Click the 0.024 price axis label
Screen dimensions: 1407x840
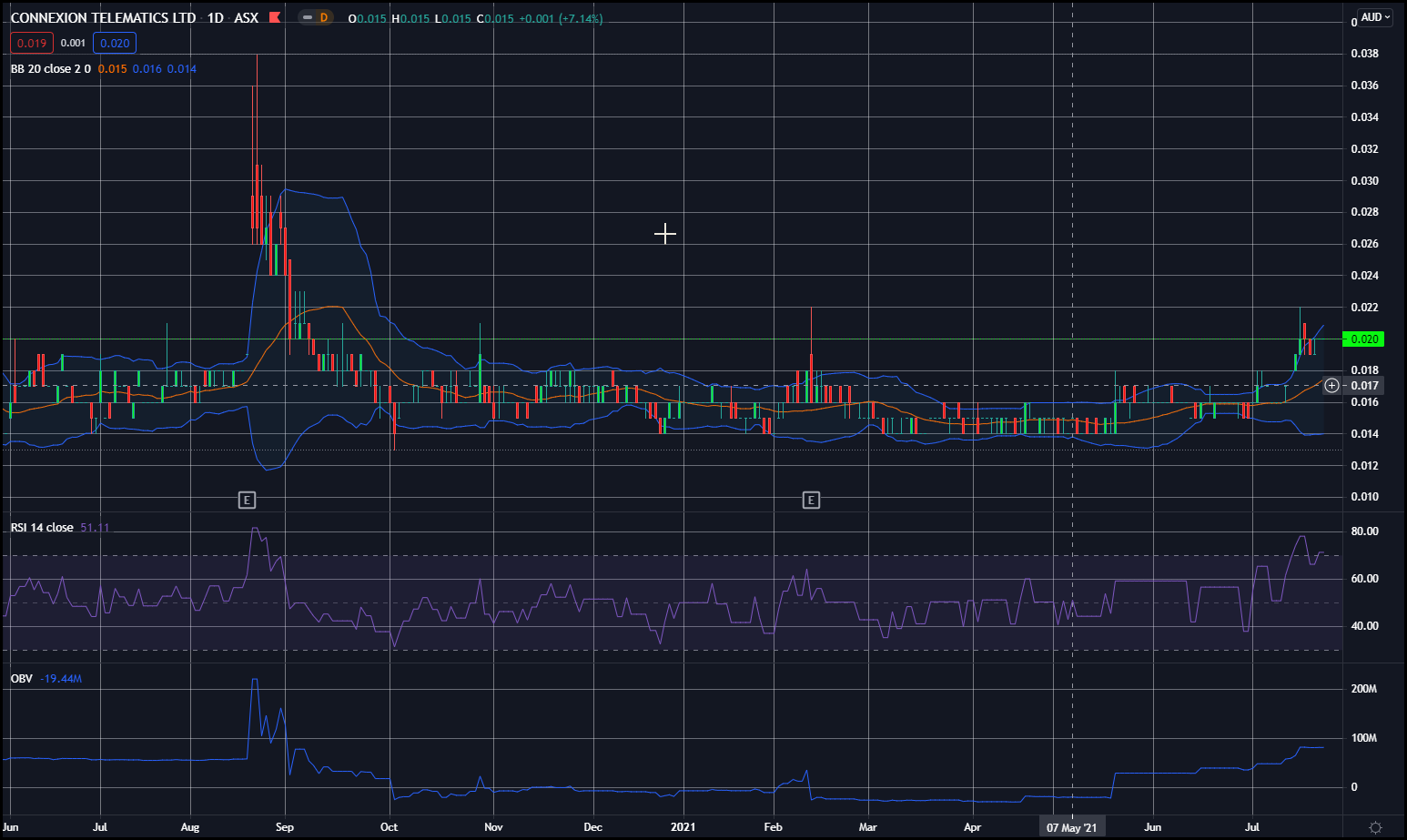tap(1364, 276)
